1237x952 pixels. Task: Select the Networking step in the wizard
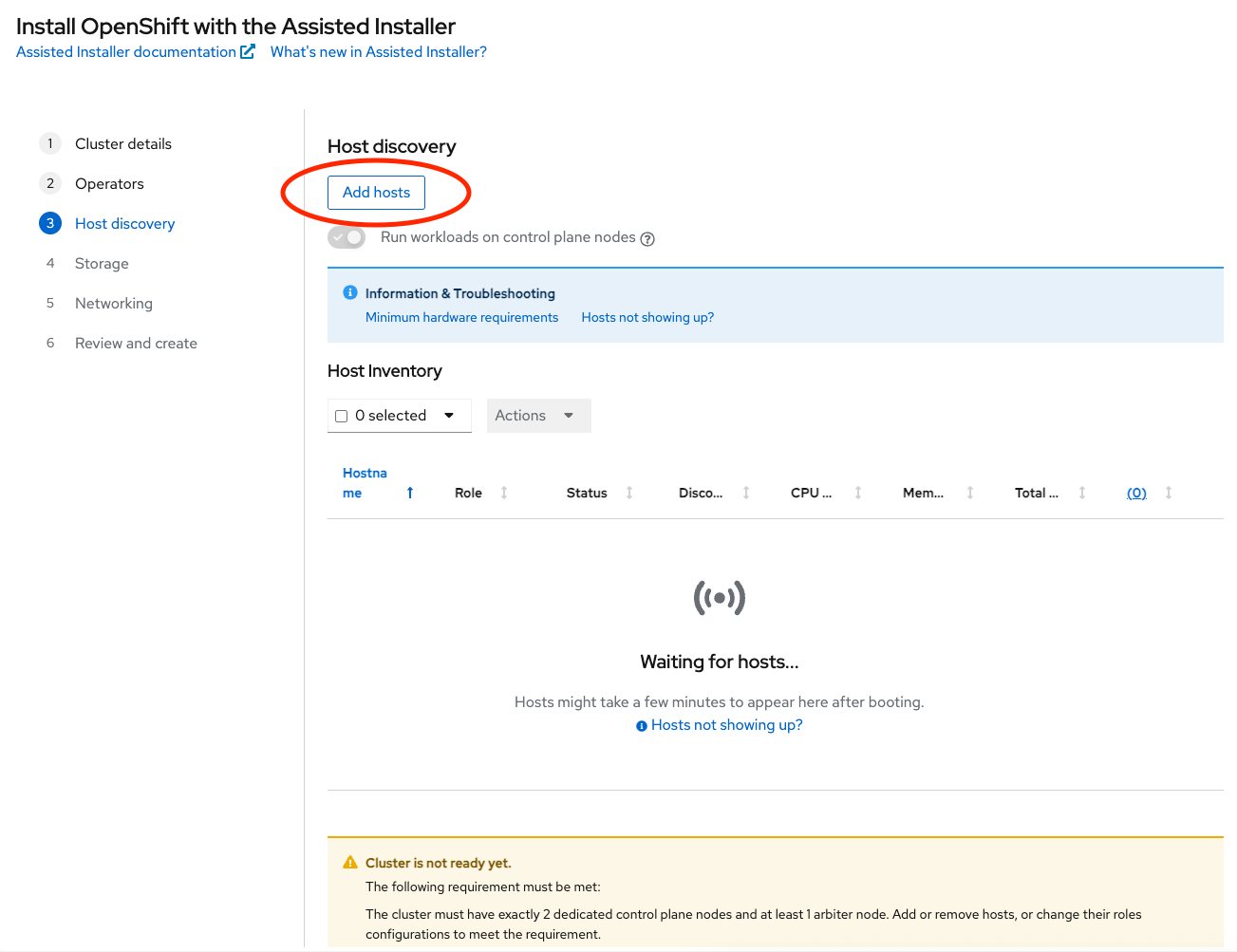[113, 303]
